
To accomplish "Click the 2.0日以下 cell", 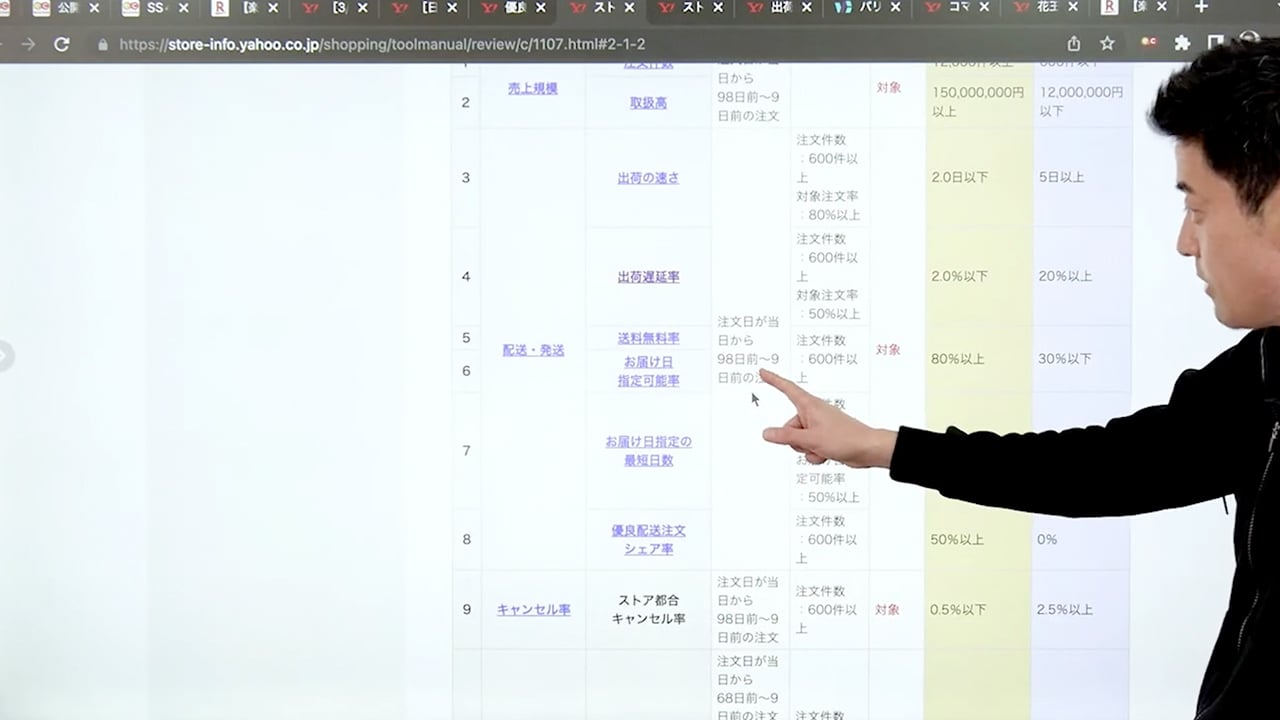I will [959, 177].
